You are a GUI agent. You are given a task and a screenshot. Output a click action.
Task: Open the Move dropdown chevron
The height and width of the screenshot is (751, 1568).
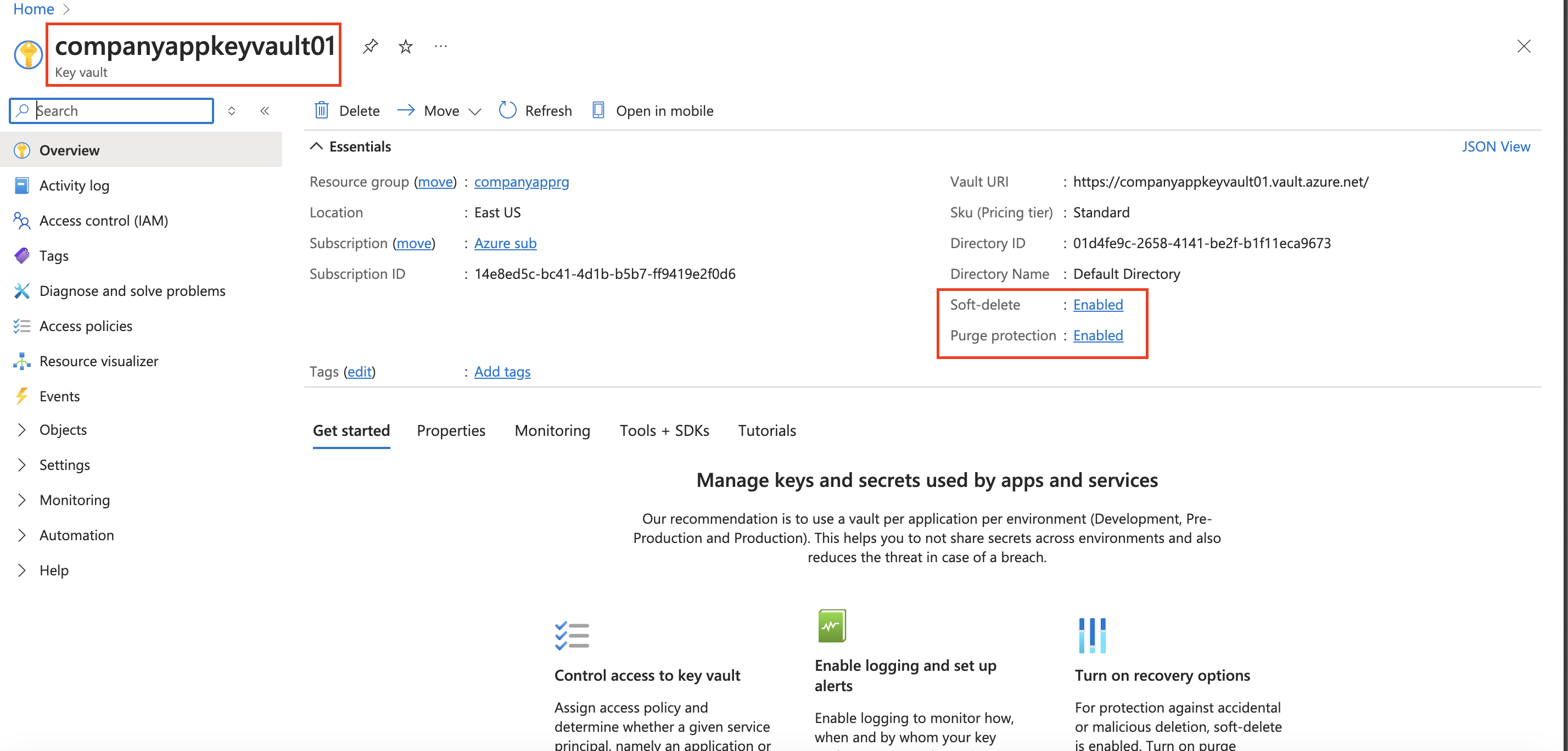pos(475,111)
